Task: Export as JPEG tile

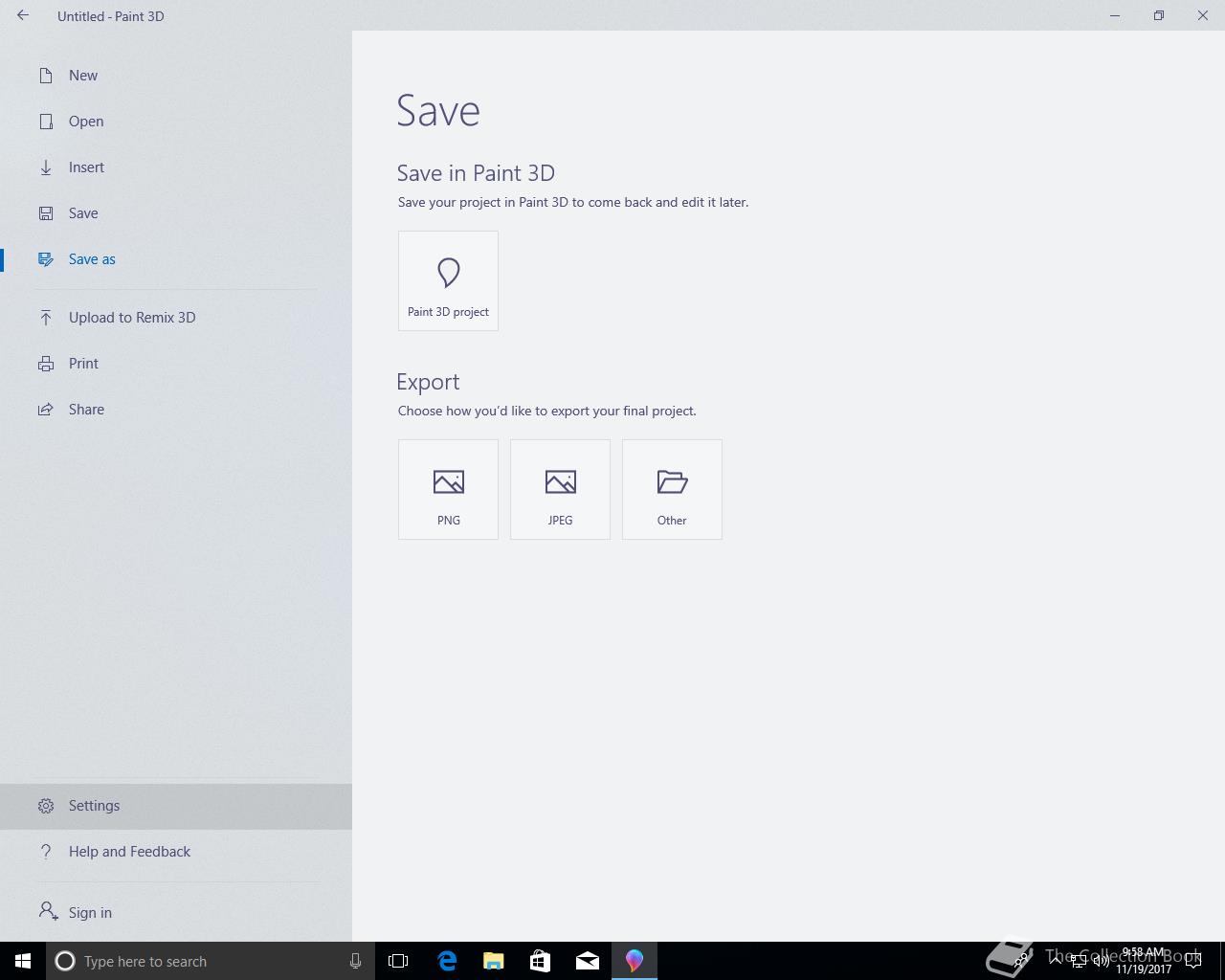Action: click(x=560, y=489)
